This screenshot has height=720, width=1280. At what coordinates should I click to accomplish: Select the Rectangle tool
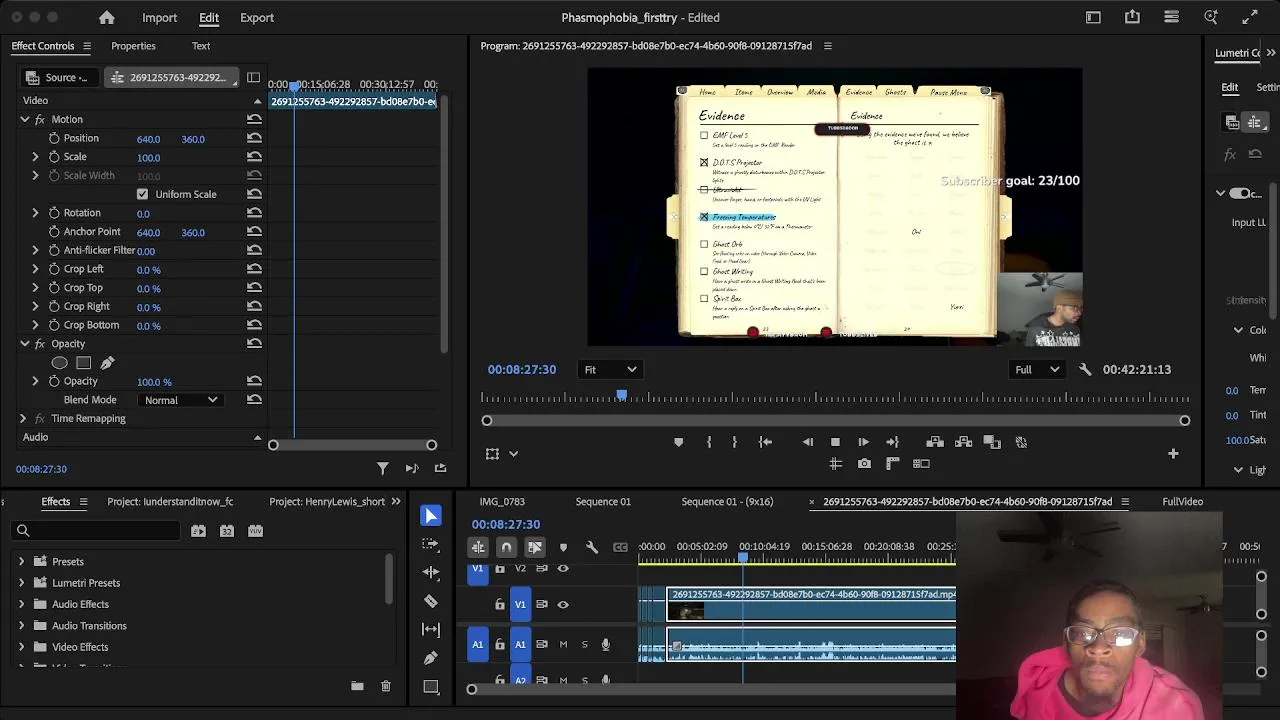431,687
